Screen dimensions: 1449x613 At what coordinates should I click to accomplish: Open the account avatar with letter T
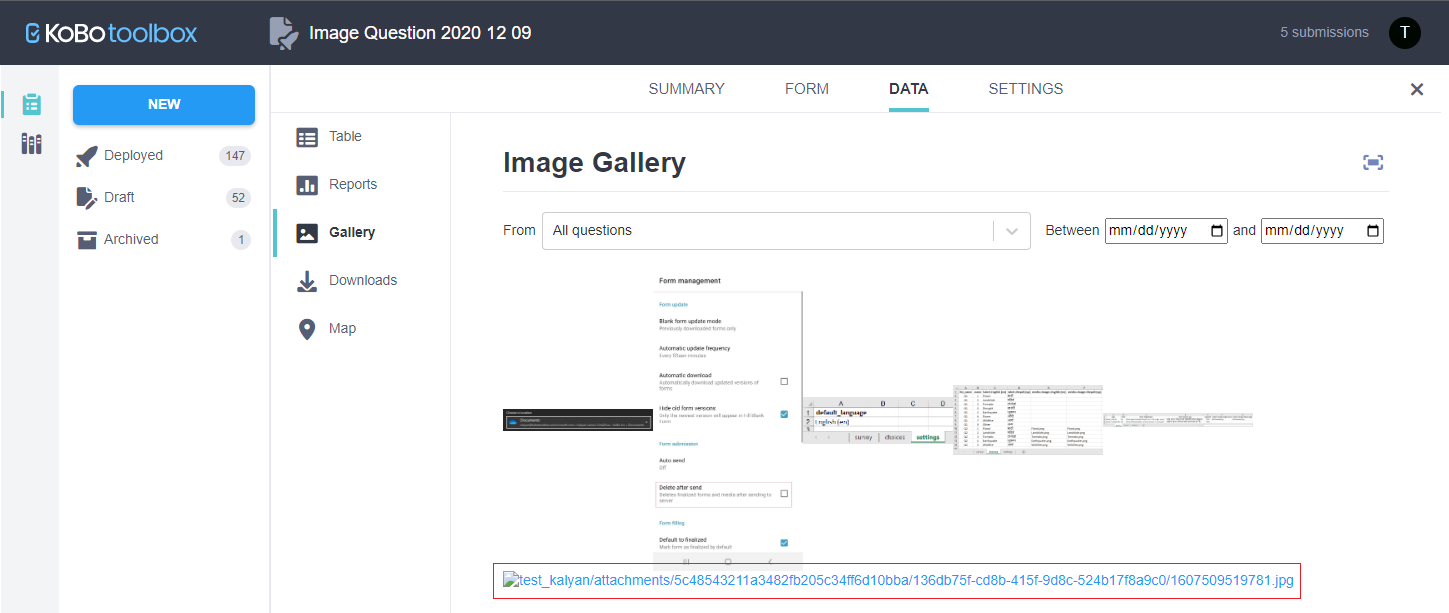point(1405,32)
